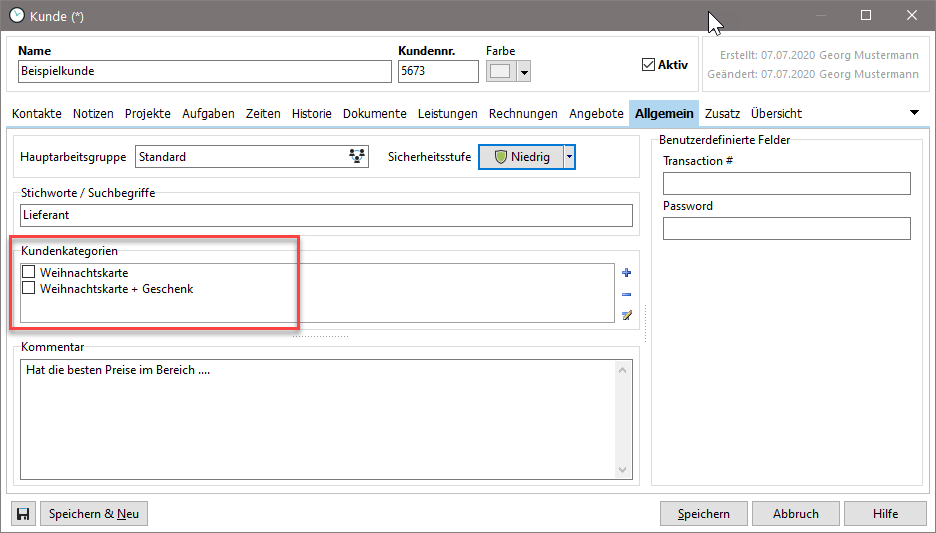Click the remove category minus icon
Viewport: 936px width, 533px height.
click(x=627, y=294)
